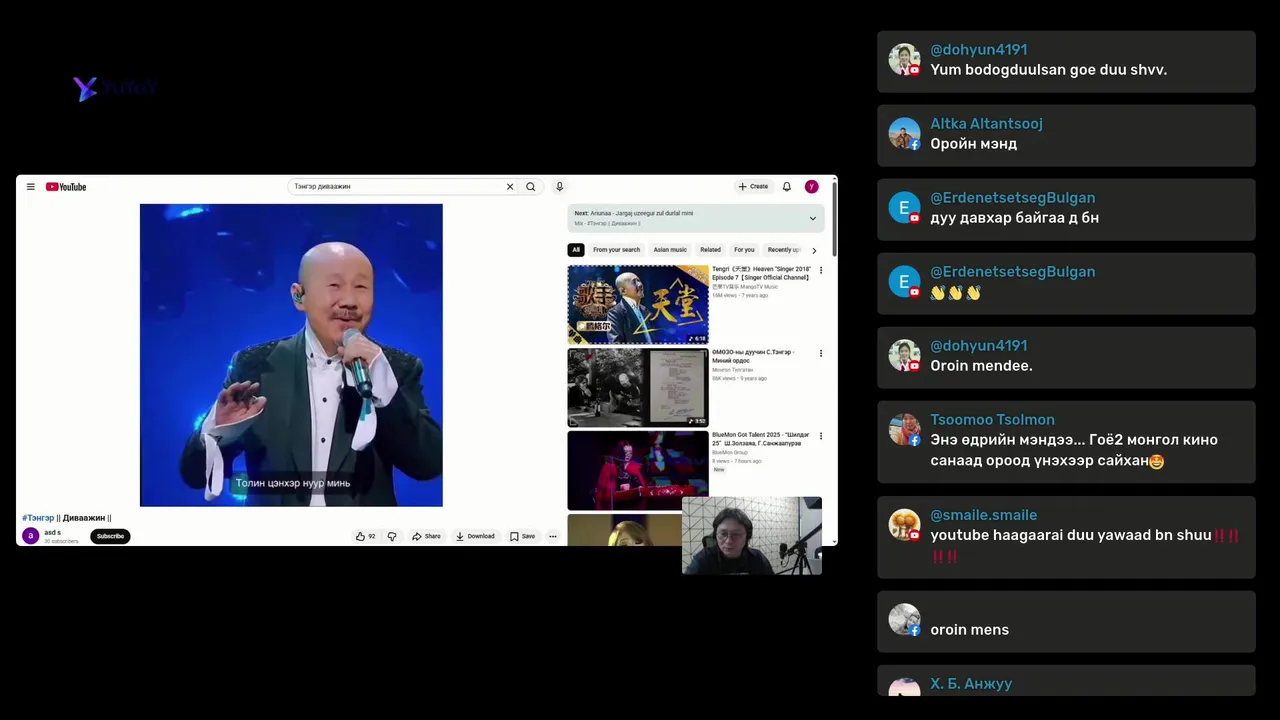Viewport: 1280px width, 720px height.
Task: Select the comment 'Оройн мэнд'
Action: pyautogui.click(x=974, y=144)
